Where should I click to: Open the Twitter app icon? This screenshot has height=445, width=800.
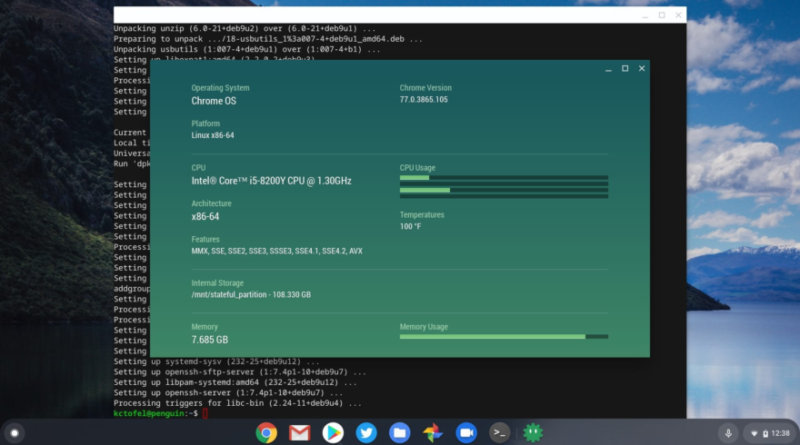[x=366, y=433]
